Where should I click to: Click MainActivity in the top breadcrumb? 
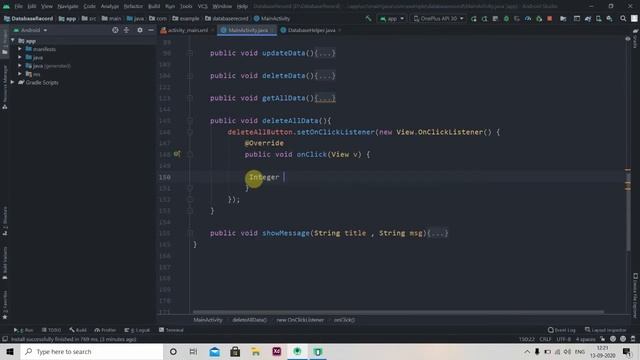point(271,18)
